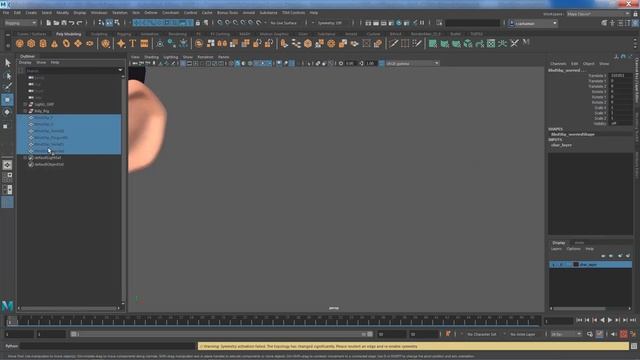Create a polygon disc from the shelf
640x360 pixels.
89,43
